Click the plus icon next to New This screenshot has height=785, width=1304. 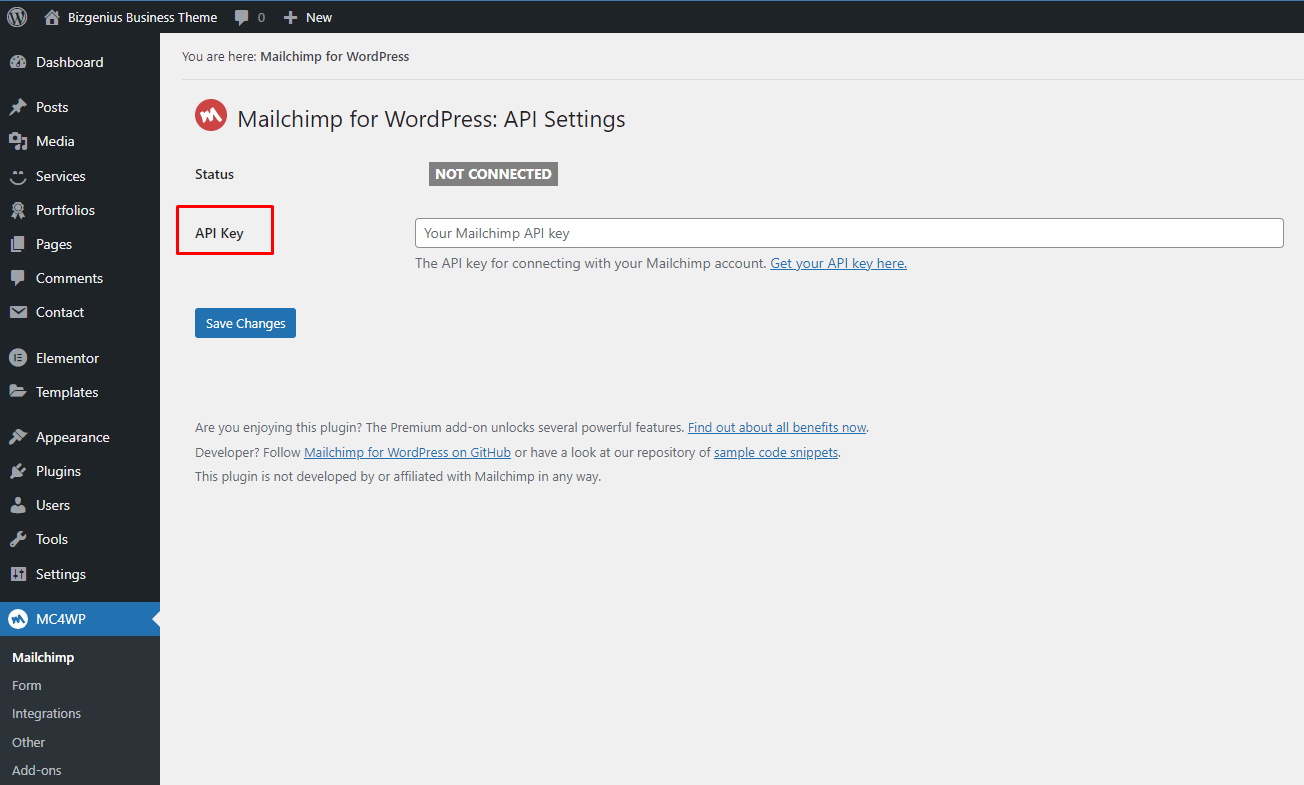(x=290, y=17)
